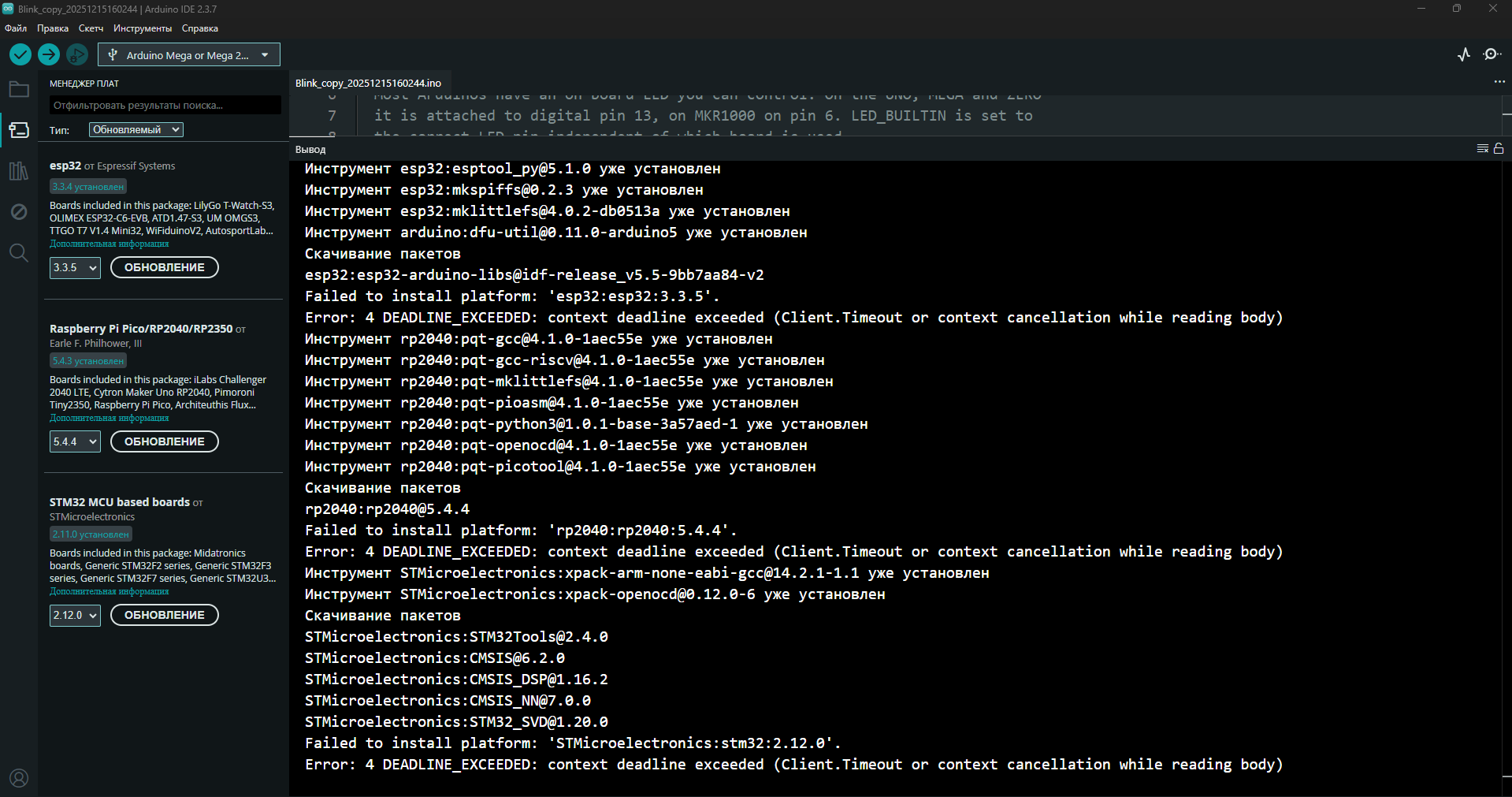Start the debugger with the Debug icon

point(77,54)
